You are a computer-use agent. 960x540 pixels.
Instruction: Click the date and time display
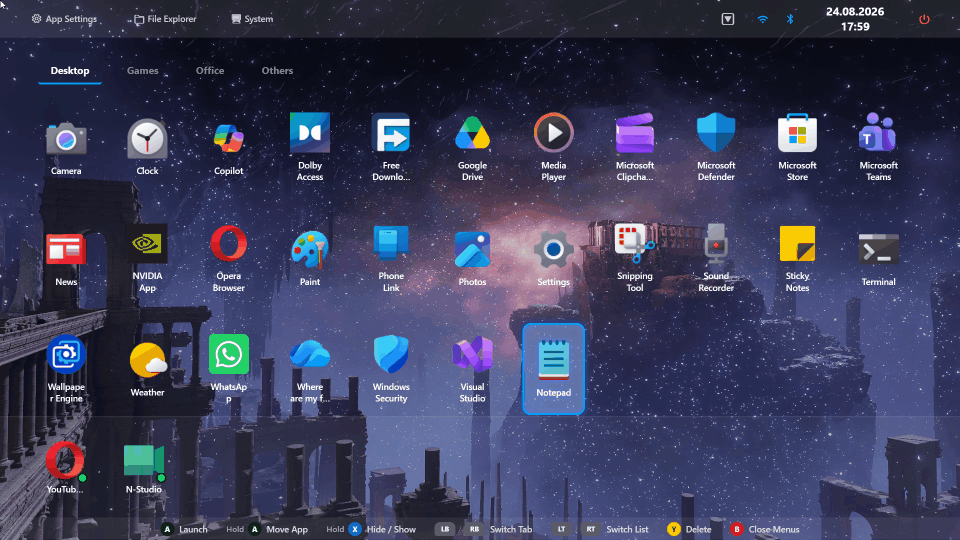[855, 19]
